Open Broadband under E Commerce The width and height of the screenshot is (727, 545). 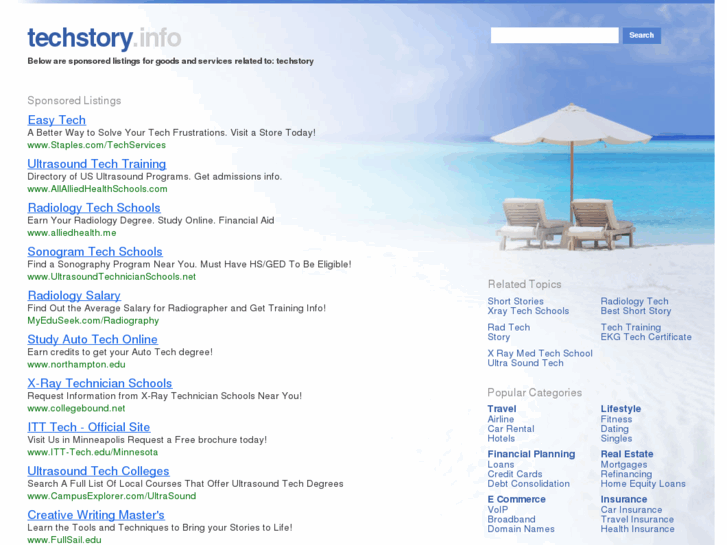coord(511,519)
